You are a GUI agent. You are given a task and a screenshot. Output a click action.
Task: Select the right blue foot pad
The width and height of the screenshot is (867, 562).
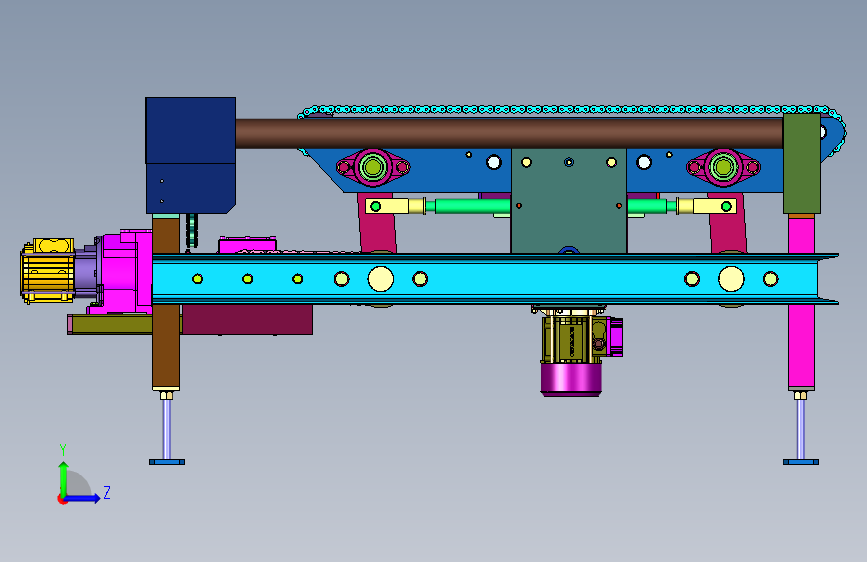pyautogui.click(x=801, y=462)
